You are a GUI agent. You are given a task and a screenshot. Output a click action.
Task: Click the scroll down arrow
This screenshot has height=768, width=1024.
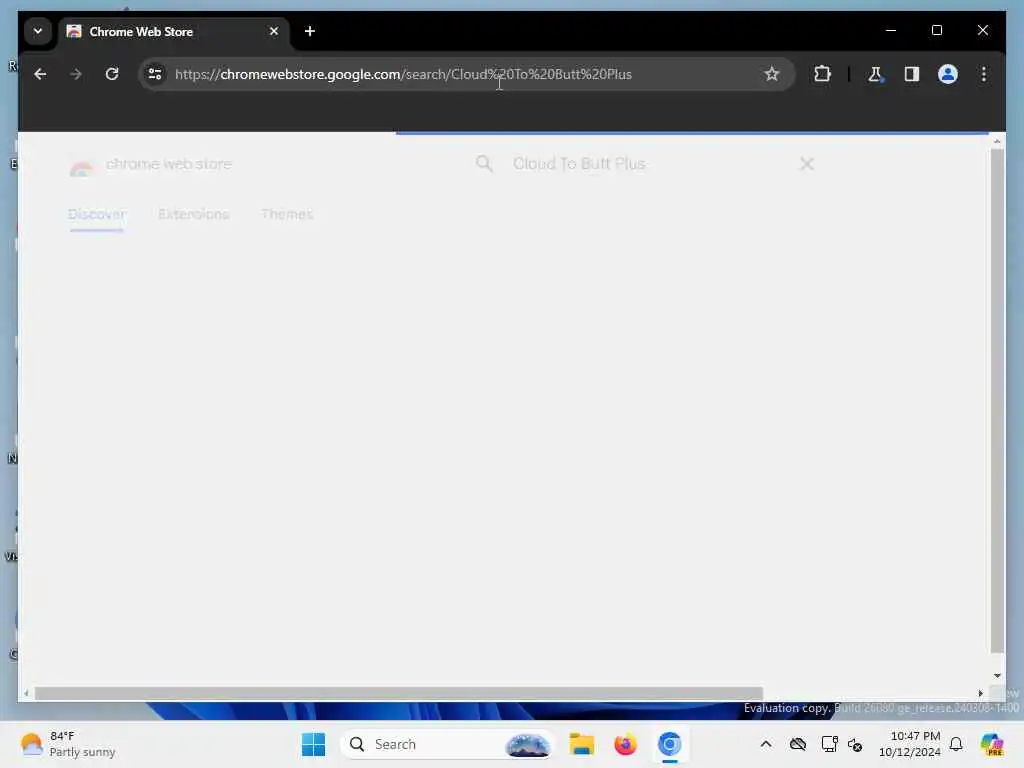[x=997, y=676]
